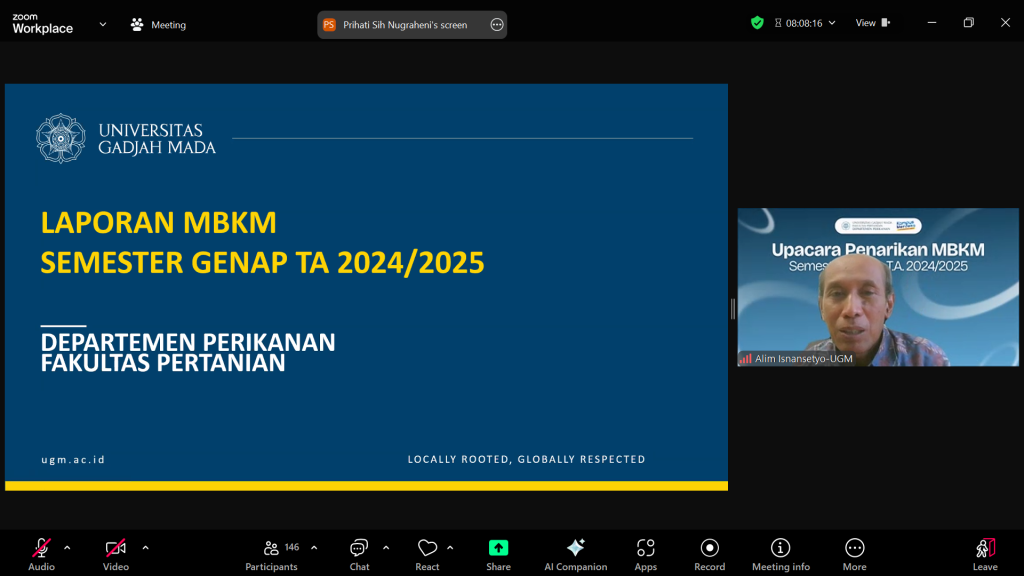Click the participant count 146
This screenshot has height=576, width=1024.
[x=292, y=547]
